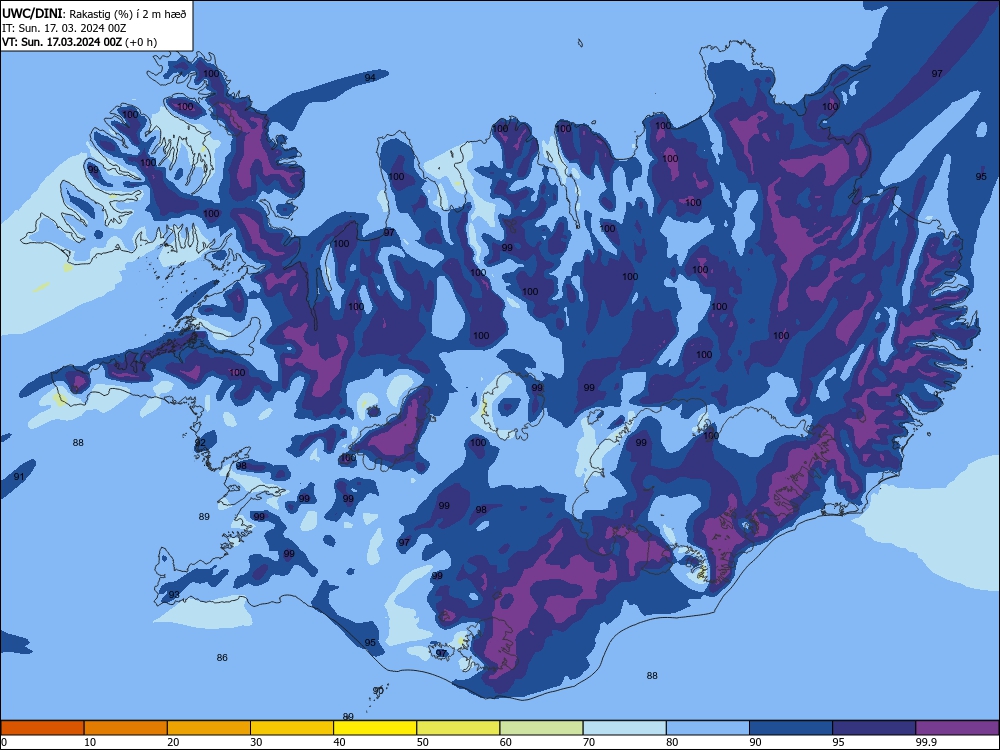Select the 10–20 orange legend swatch
Image resolution: width=1000 pixels, height=750 pixels.
pos(126,728)
